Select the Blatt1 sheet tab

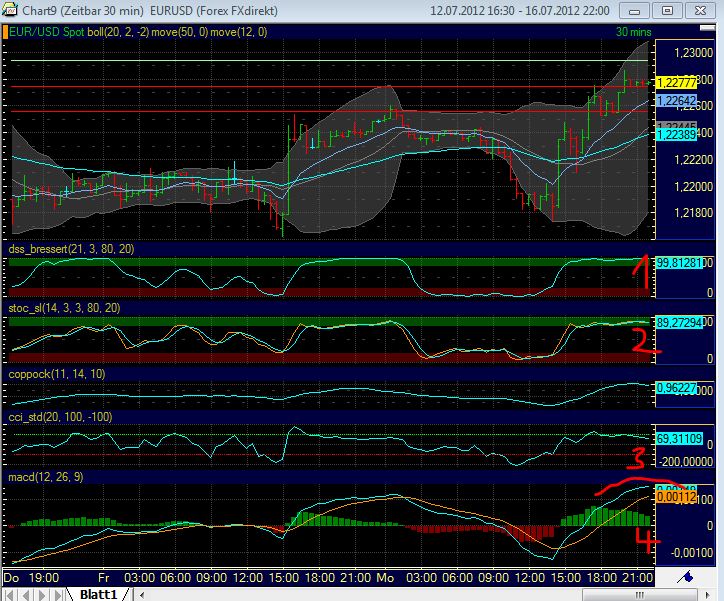98,594
